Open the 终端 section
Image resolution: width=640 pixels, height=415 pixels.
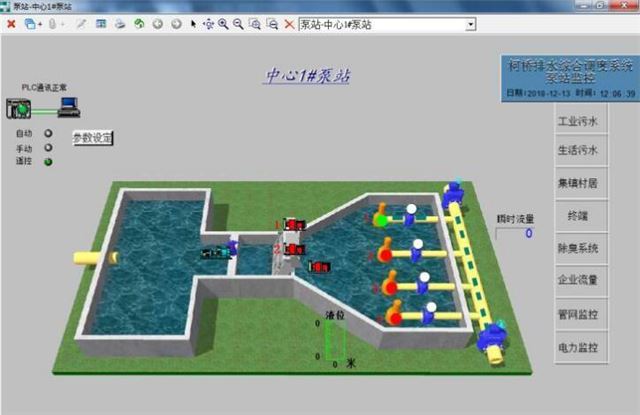coord(581,216)
